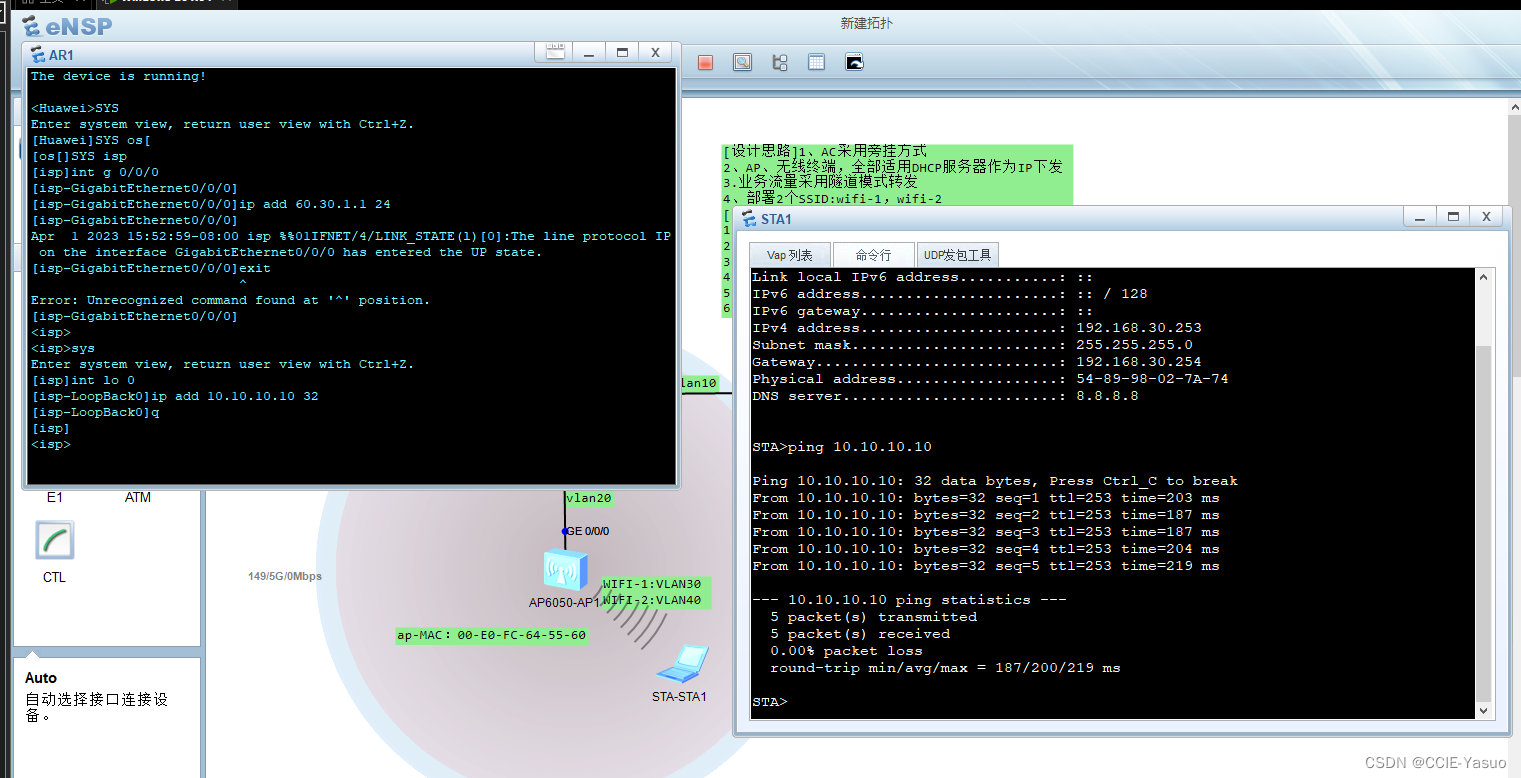Click the final <isp> prompt in AR1 terminal

point(51,444)
